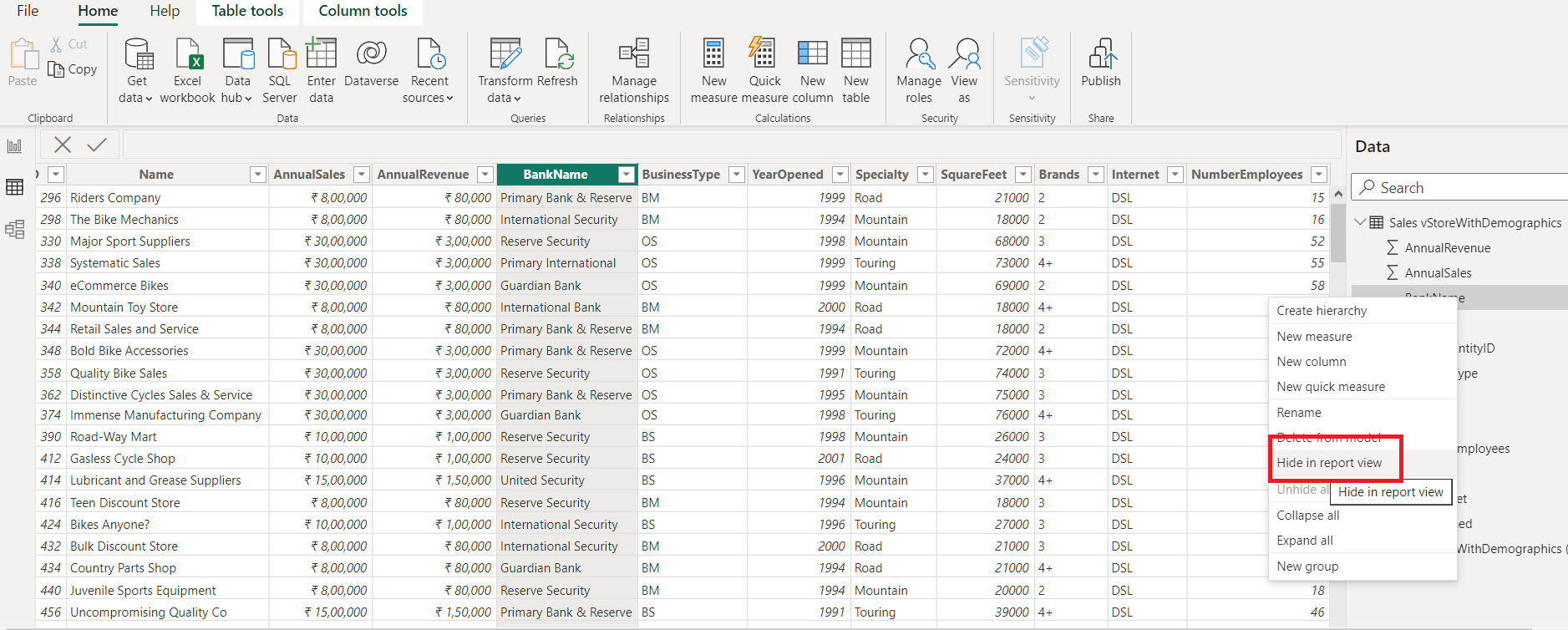This screenshot has height=630, width=1568.
Task: Open AnnualSales column filter dropdown
Action: tap(362, 175)
